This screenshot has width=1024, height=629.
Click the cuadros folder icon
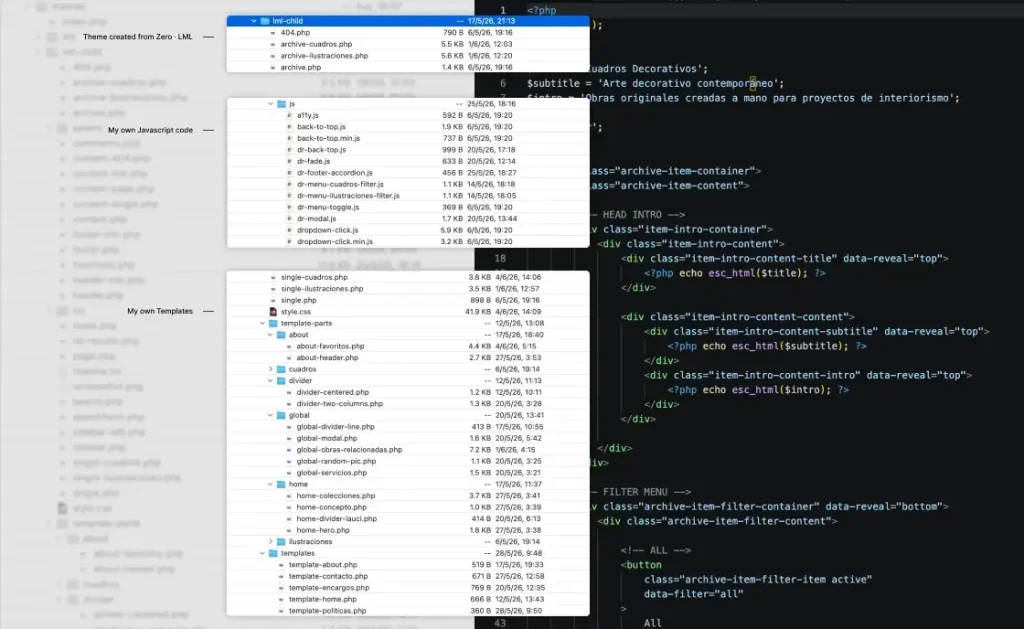pos(281,369)
